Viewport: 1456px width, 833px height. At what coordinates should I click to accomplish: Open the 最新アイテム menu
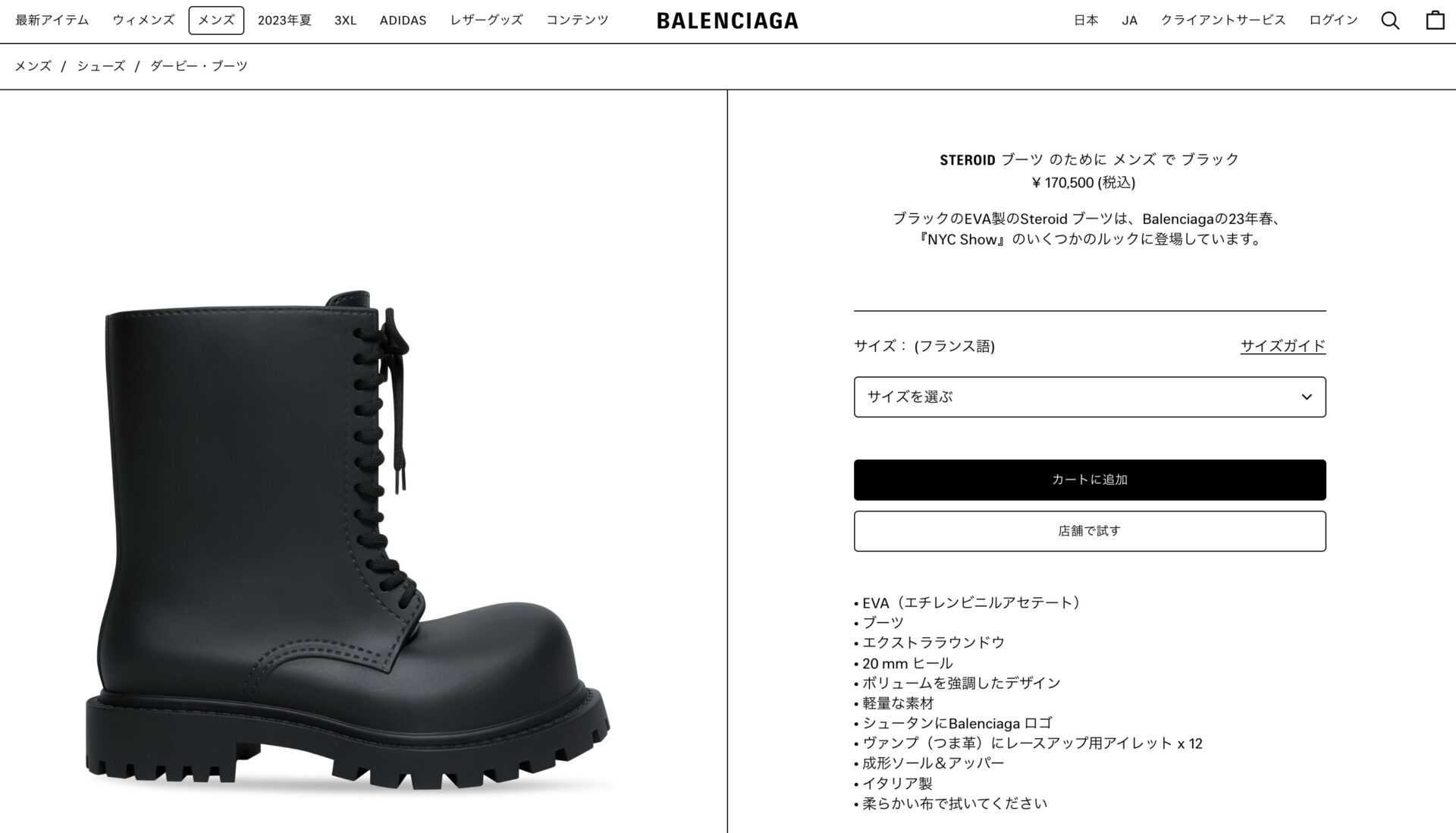[52, 20]
